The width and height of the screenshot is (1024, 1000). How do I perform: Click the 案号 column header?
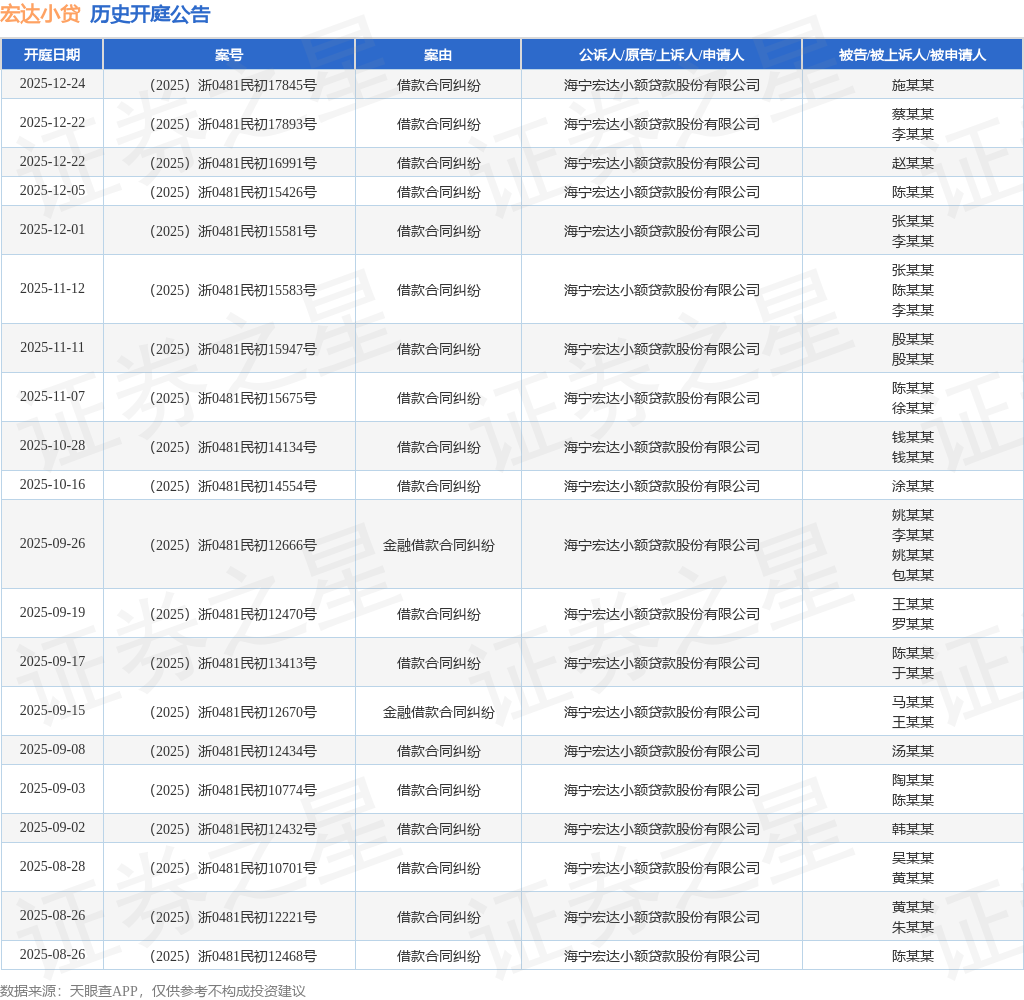[229, 55]
